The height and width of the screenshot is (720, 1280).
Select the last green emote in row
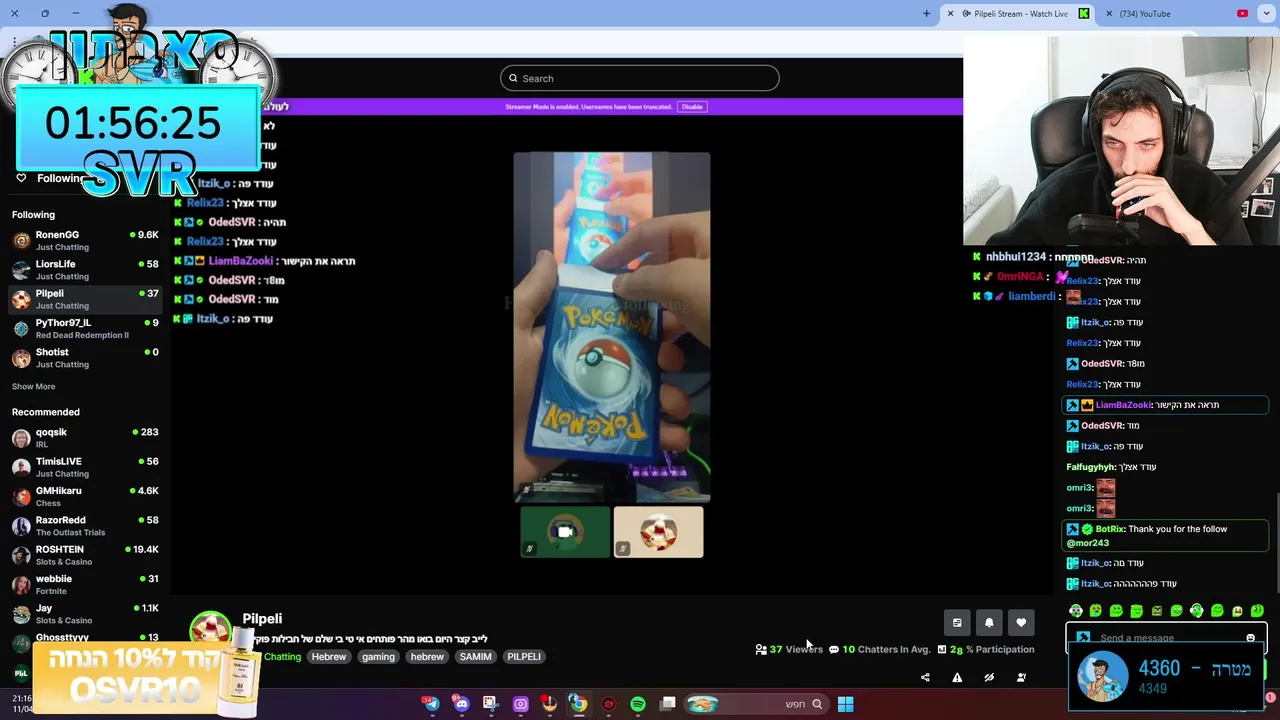tap(1257, 611)
